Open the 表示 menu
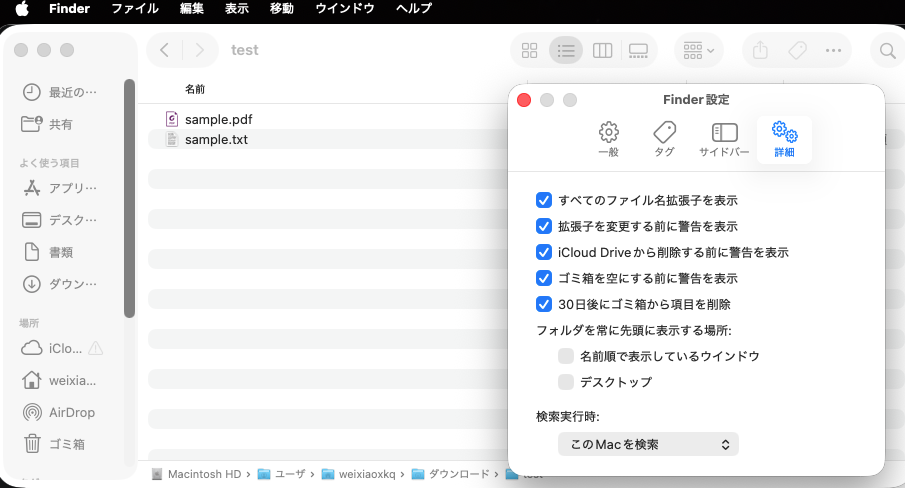This screenshot has width=905, height=488. 237,9
